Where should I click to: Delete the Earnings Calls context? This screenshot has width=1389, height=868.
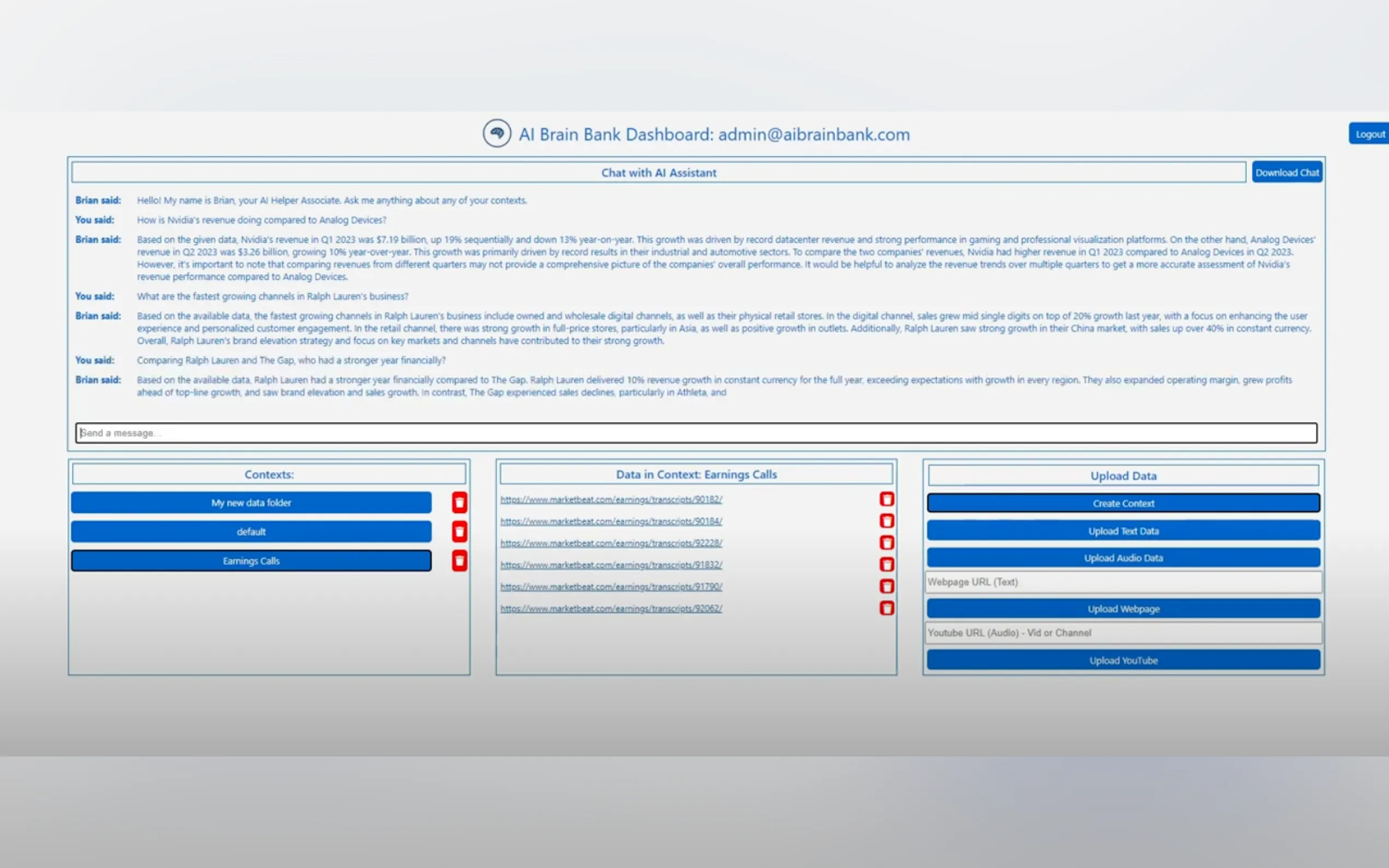click(459, 561)
